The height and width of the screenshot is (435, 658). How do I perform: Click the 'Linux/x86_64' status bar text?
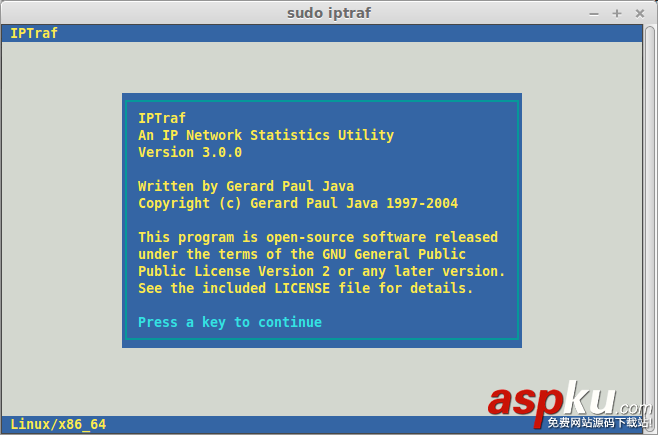tap(58, 424)
